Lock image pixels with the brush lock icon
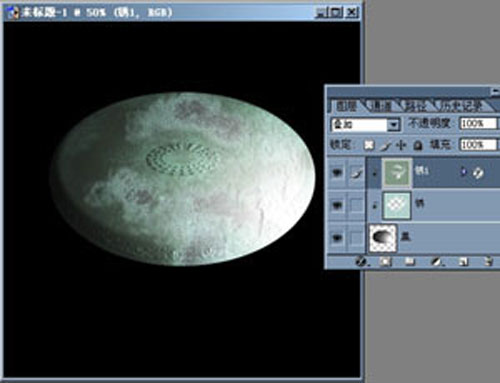The width and height of the screenshot is (500, 383). (385, 145)
